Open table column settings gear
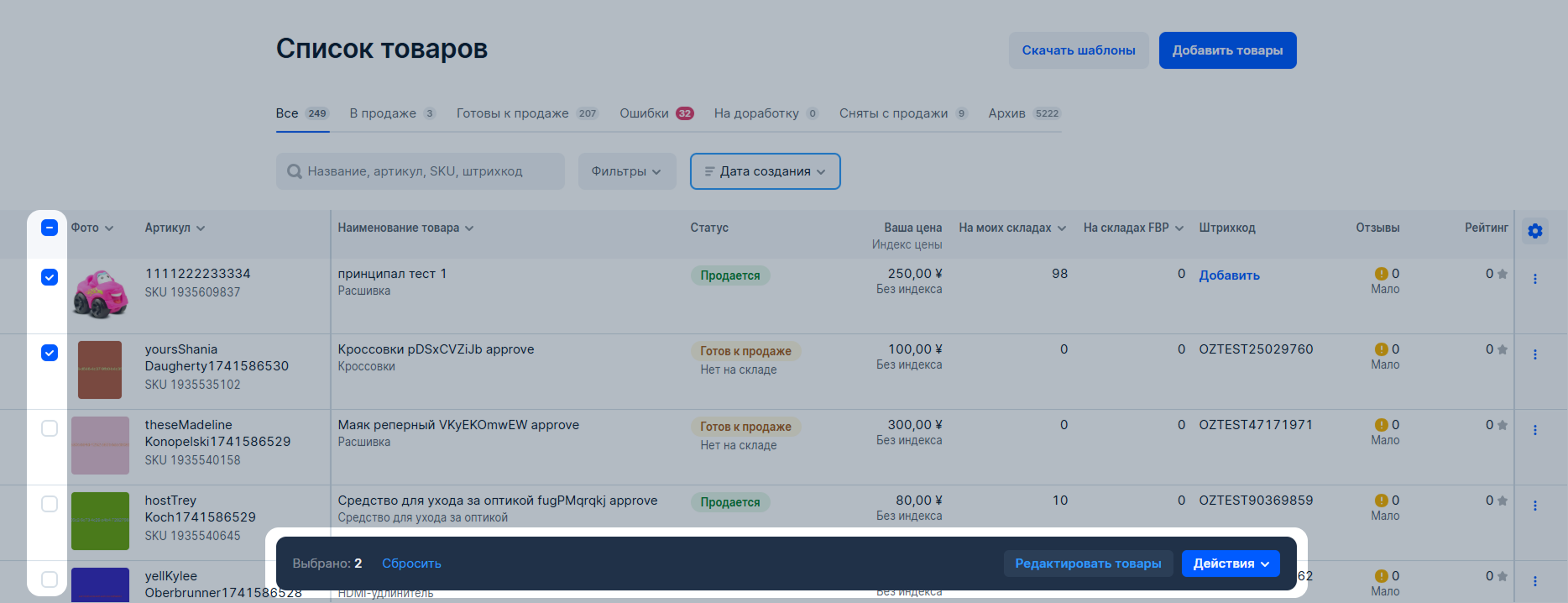This screenshot has width=1568, height=603. pos(1535,231)
